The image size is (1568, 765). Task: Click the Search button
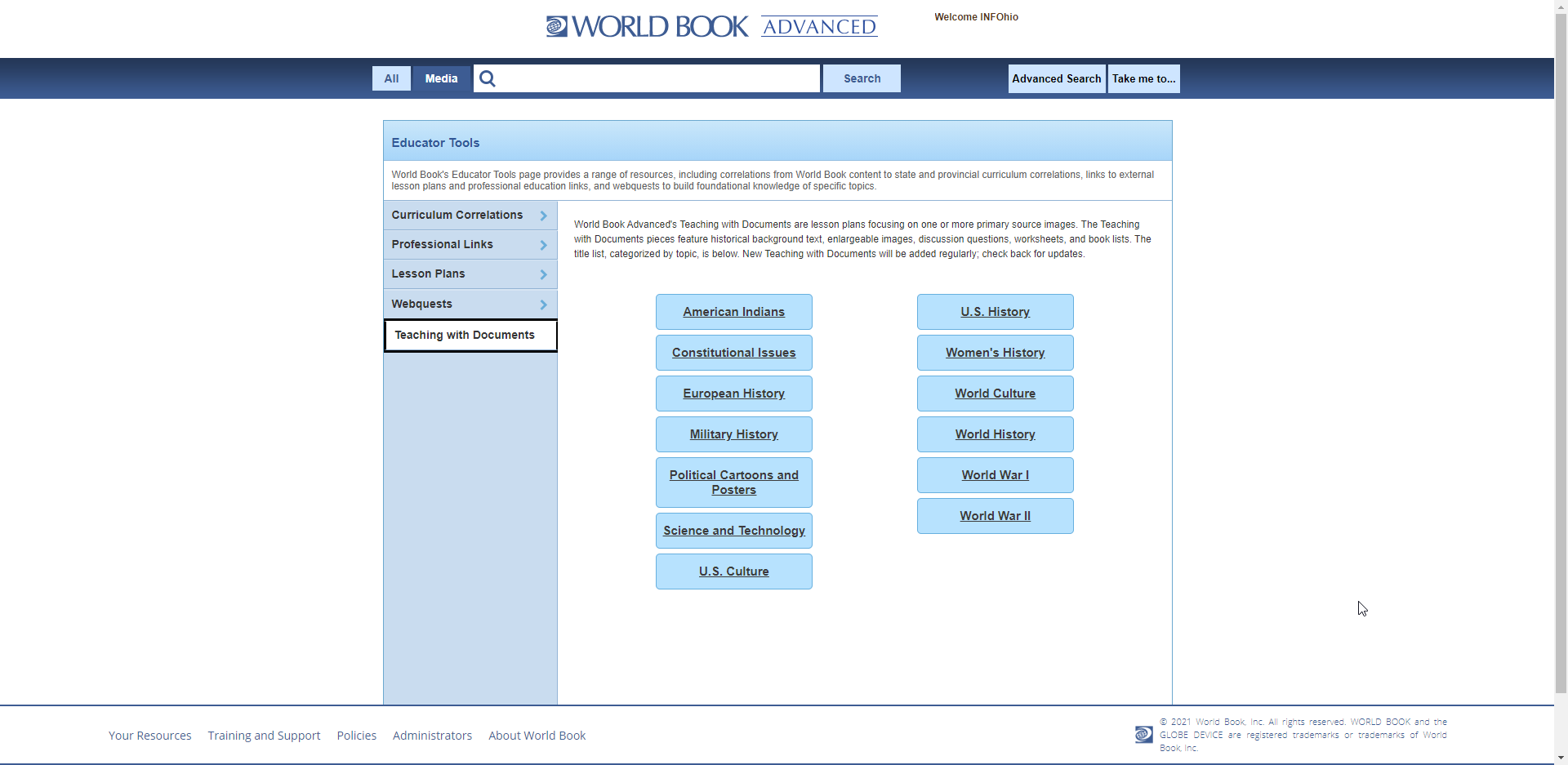coord(862,78)
